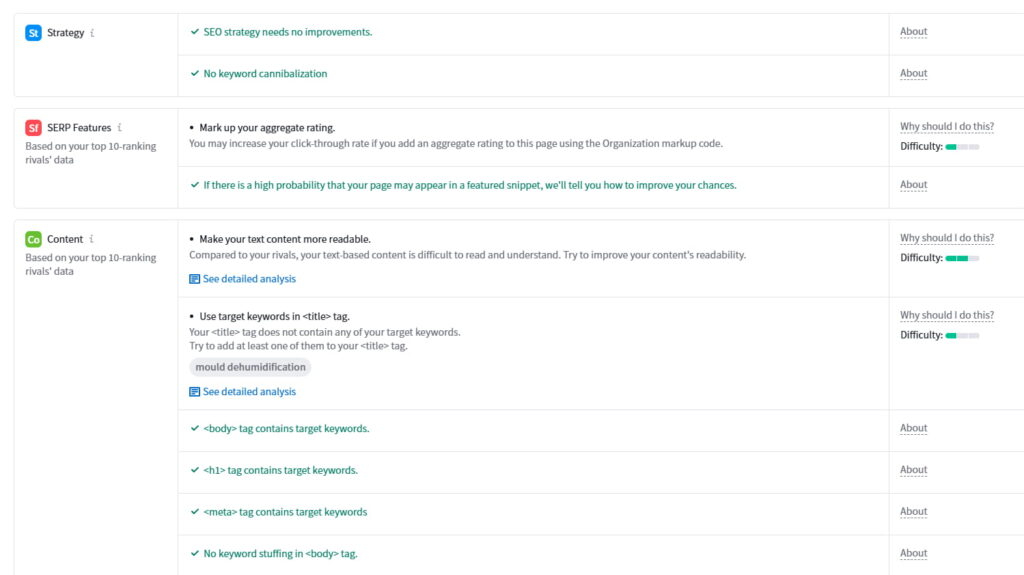1024x575 pixels.
Task: Click 'SEO strategy needs no improvements.' text
Action: (x=287, y=32)
